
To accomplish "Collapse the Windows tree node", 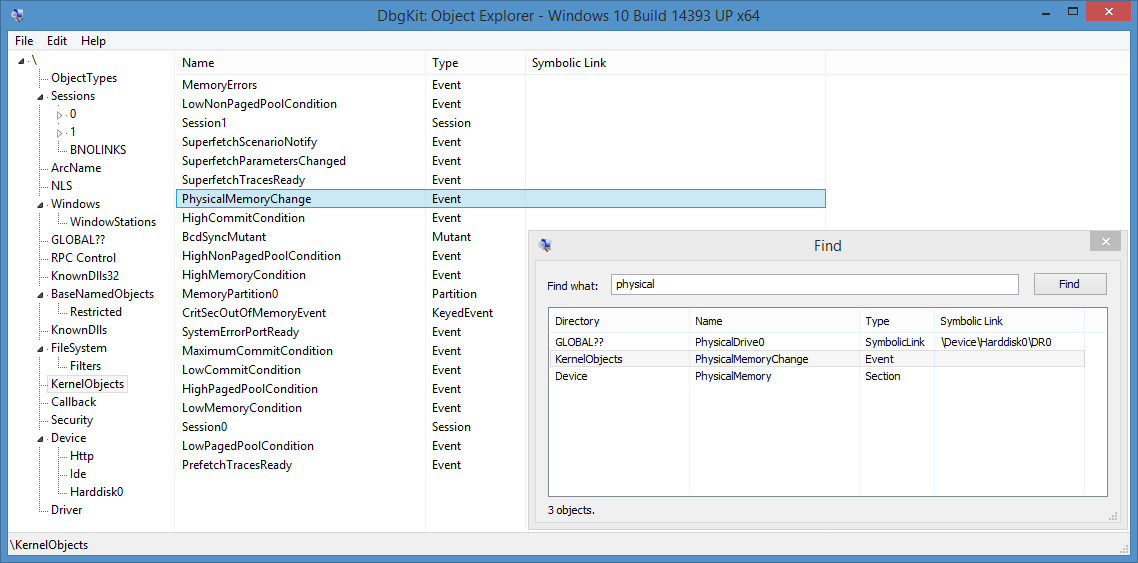I will click(x=40, y=205).
